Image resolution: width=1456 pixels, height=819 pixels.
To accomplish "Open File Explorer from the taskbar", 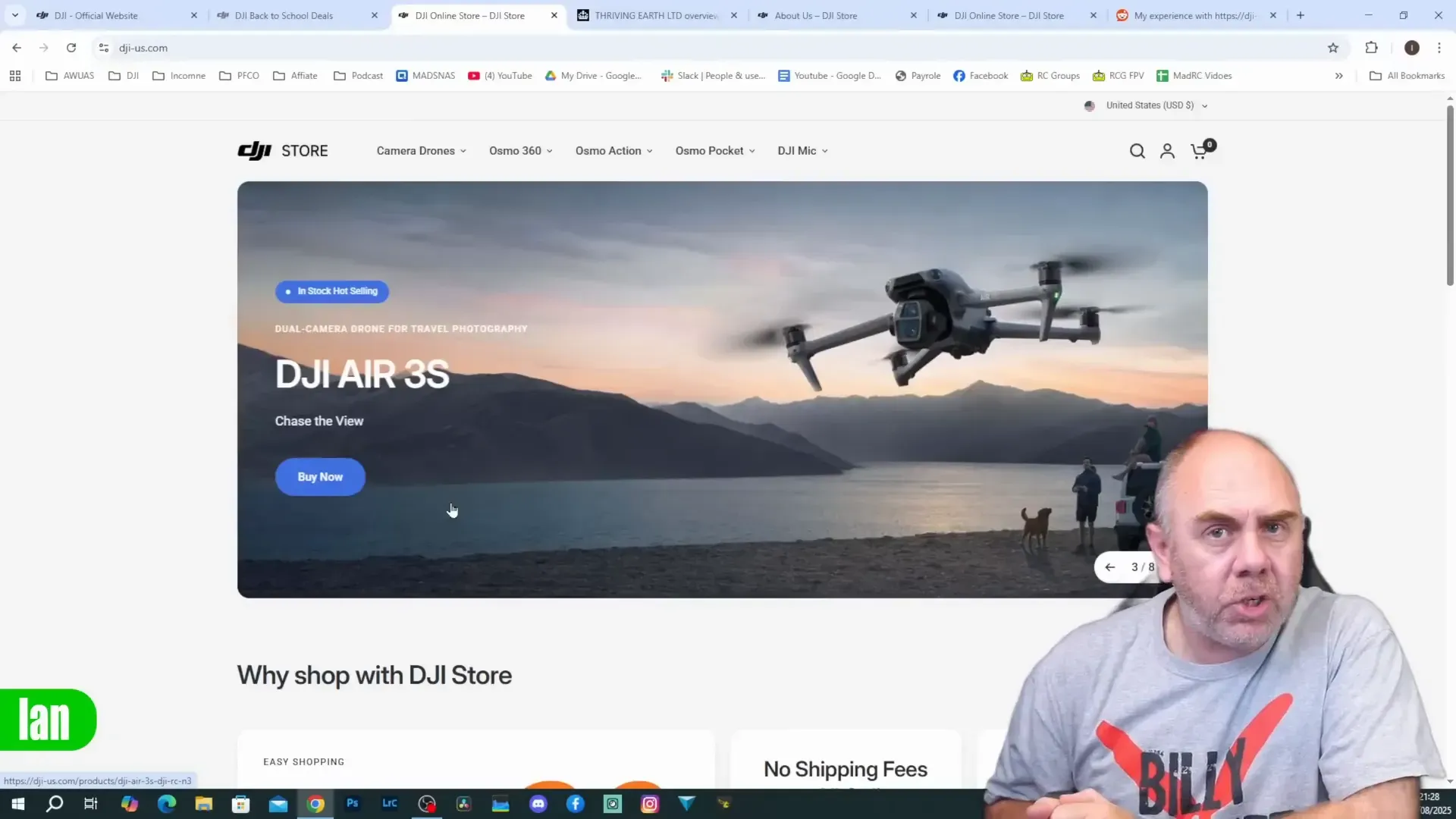I will pos(204,804).
